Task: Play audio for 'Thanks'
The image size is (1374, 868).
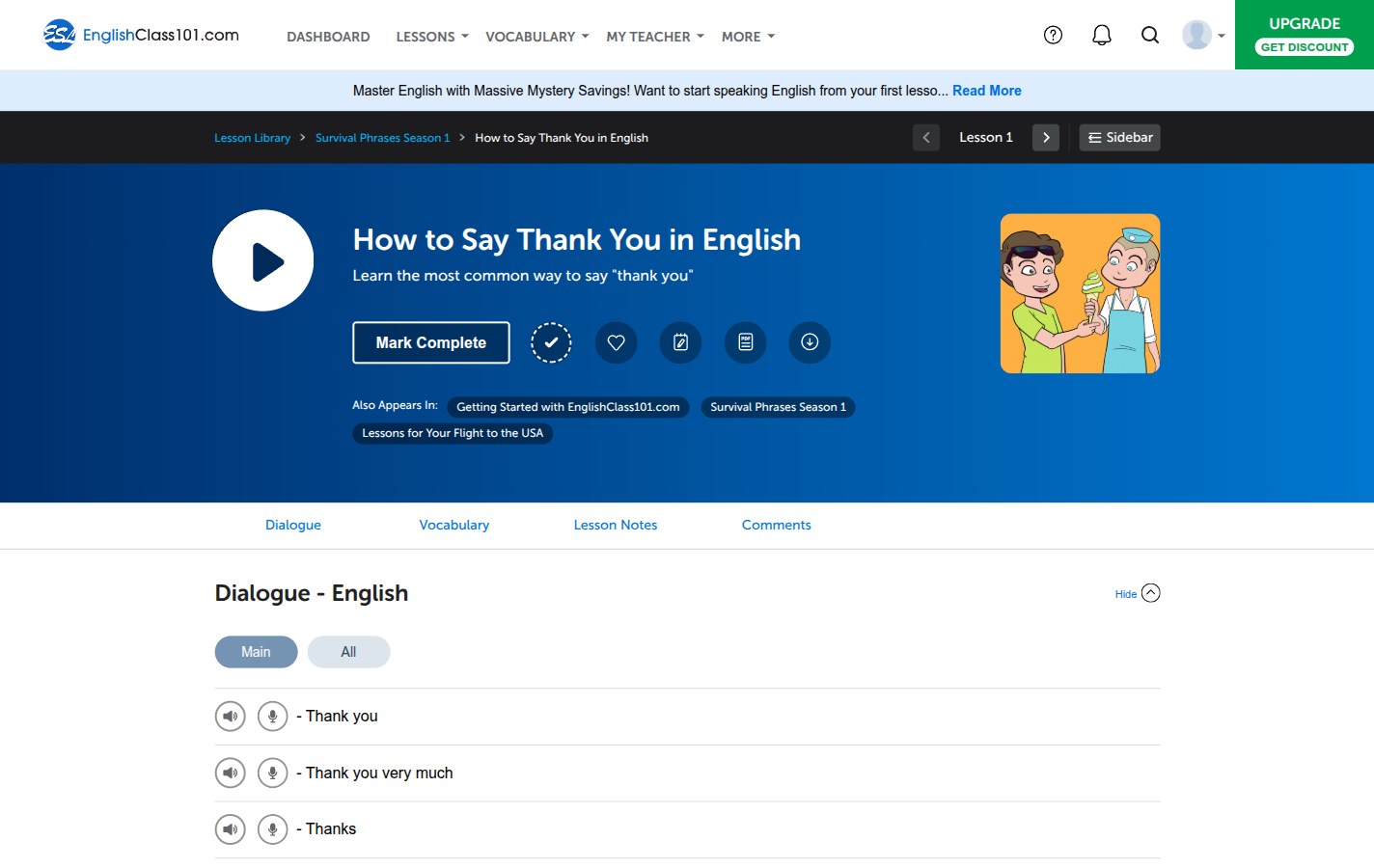Action: pyautogui.click(x=230, y=829)
